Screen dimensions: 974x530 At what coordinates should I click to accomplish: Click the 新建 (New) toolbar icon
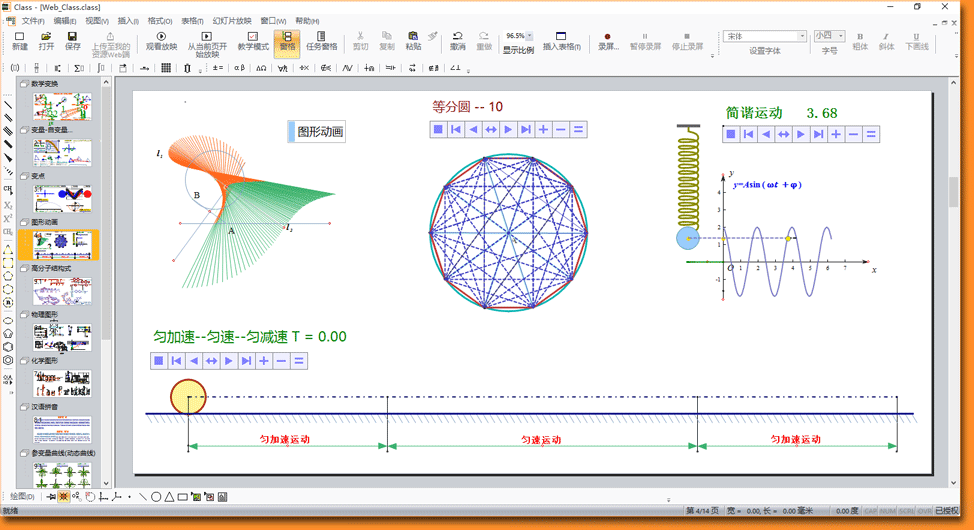click(20, 41)
